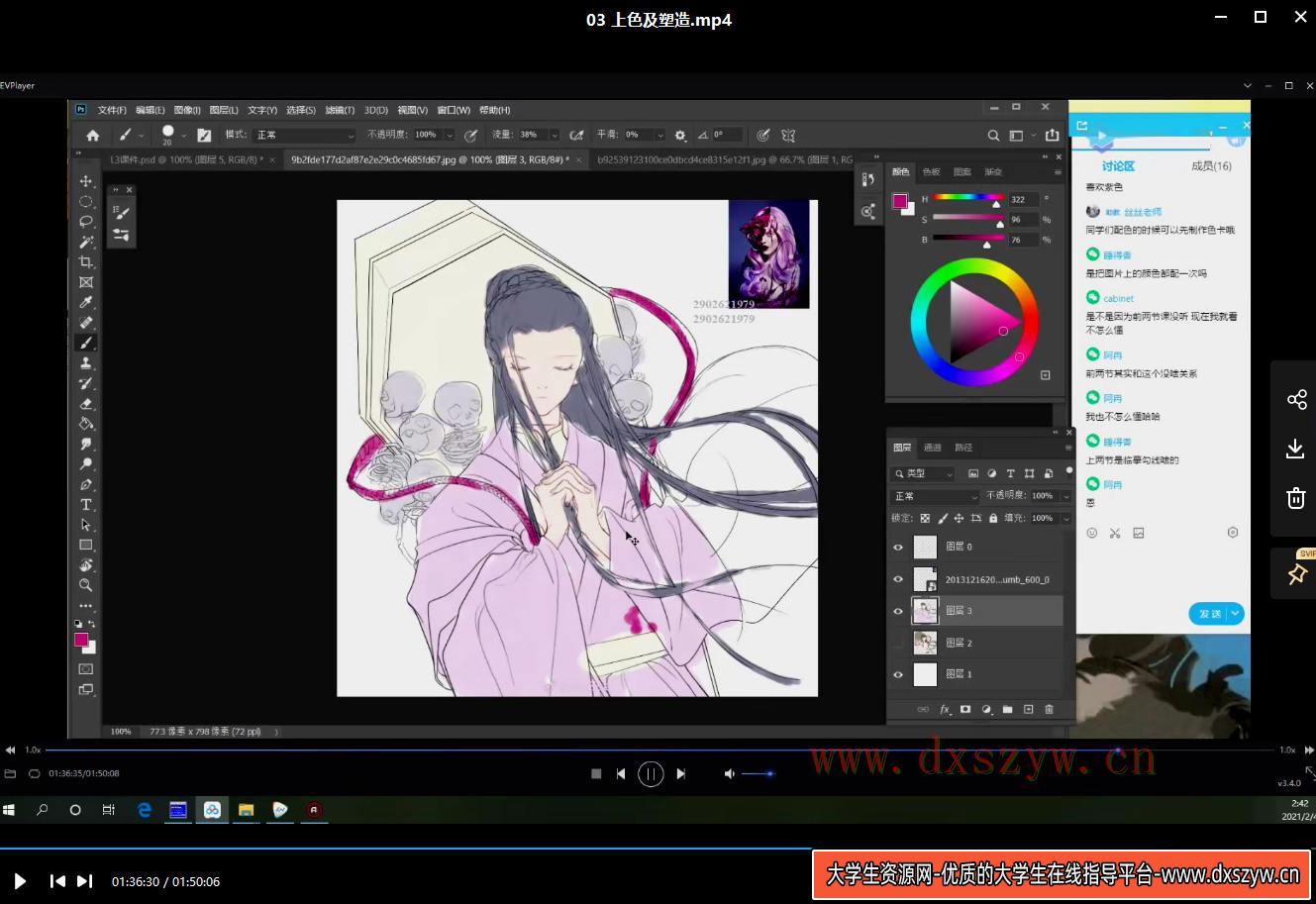Add a layer mask from Layers panel
The height and width of the screenshot is (904, 1316).
tap(965, 709)
